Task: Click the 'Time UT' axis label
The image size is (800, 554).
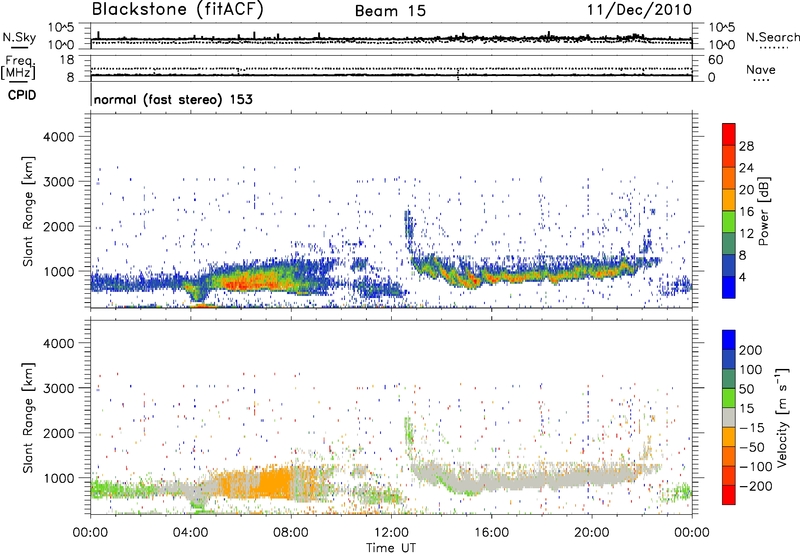Action: point(391,548)
